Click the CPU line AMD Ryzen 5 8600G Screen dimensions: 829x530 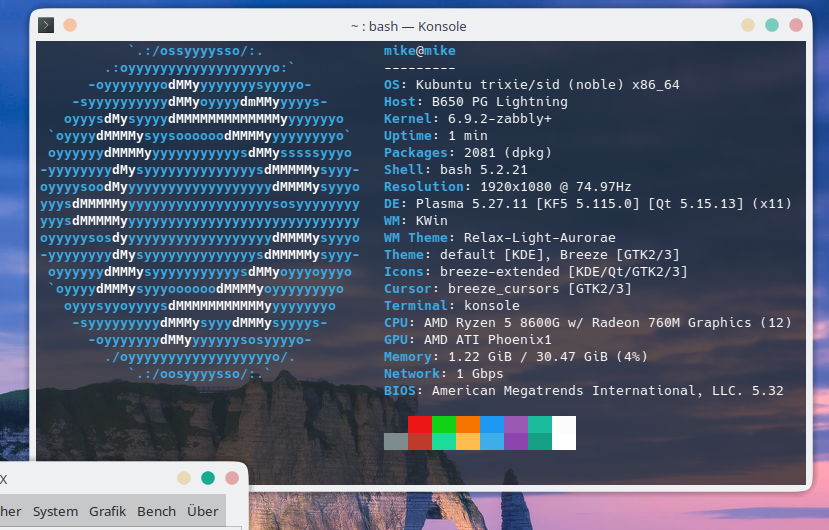pos(587,322)
